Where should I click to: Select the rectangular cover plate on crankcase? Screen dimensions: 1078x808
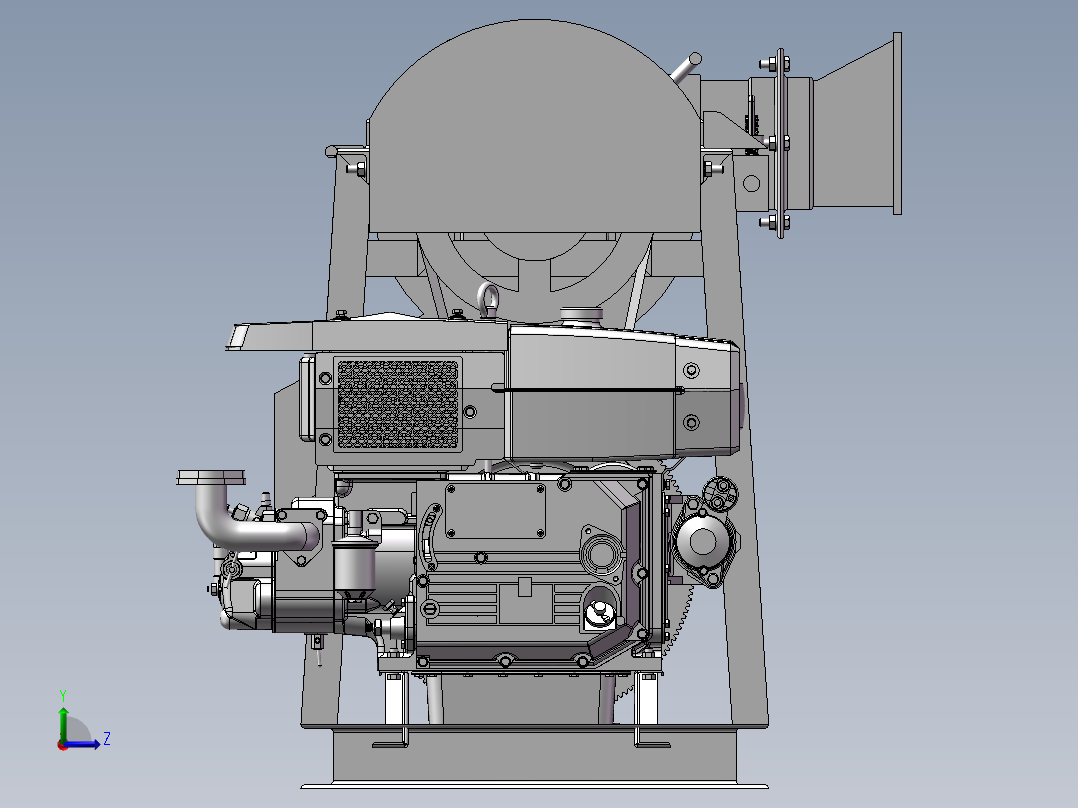coord(495,510)
